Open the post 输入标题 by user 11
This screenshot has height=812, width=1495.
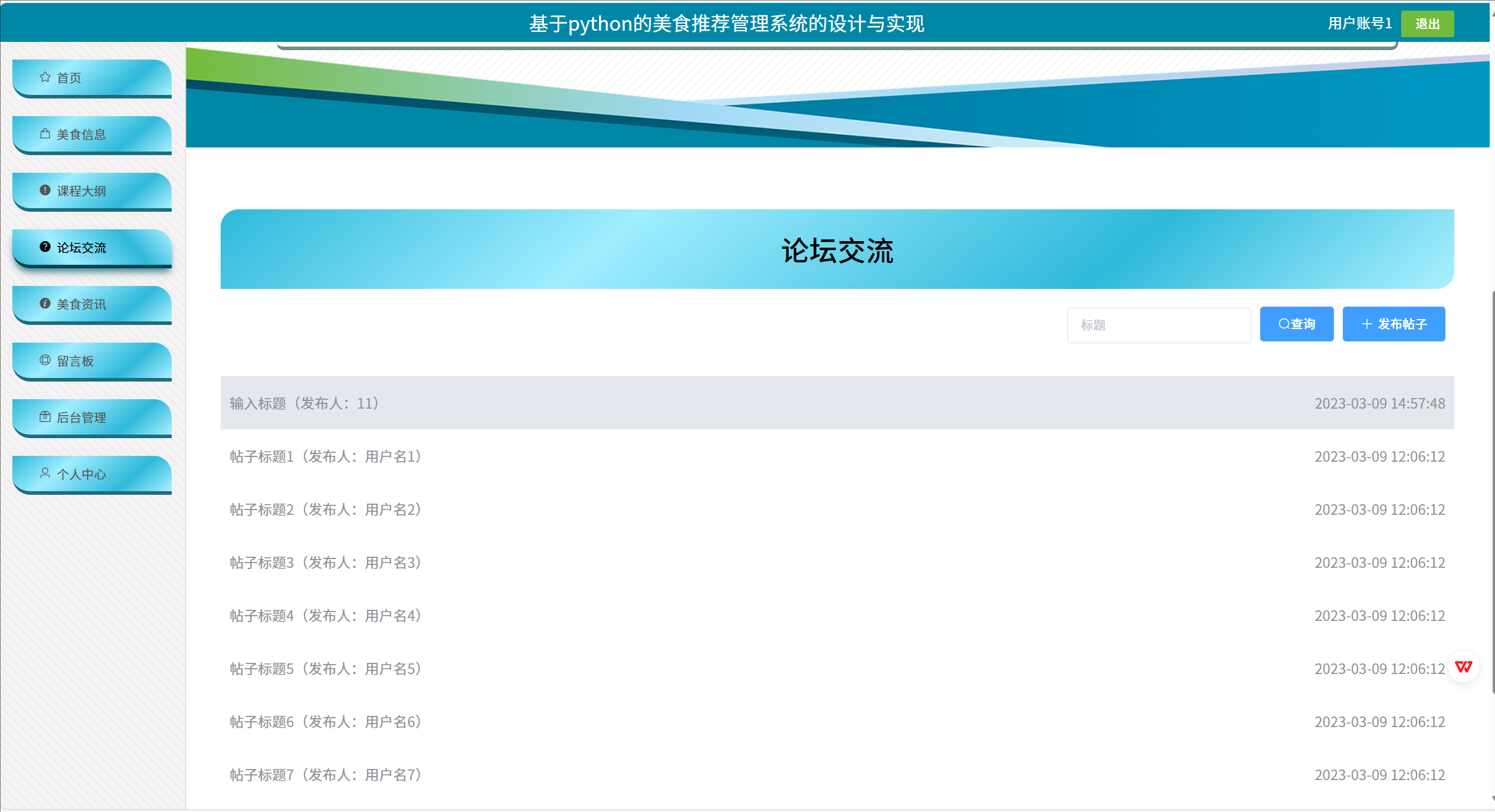[x=304, y=403]
